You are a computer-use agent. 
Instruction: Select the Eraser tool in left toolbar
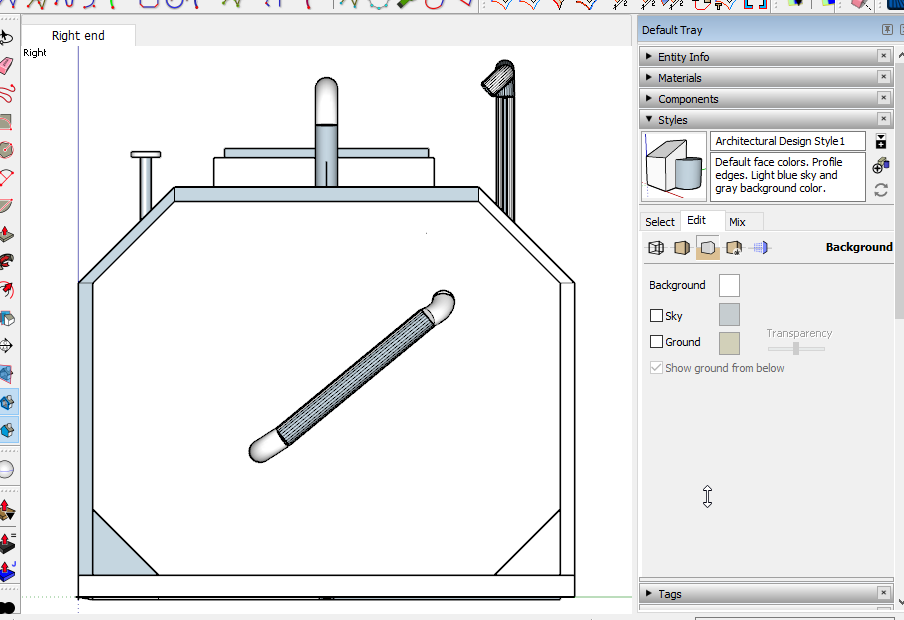pyautogui.click(x=7, y=66)
